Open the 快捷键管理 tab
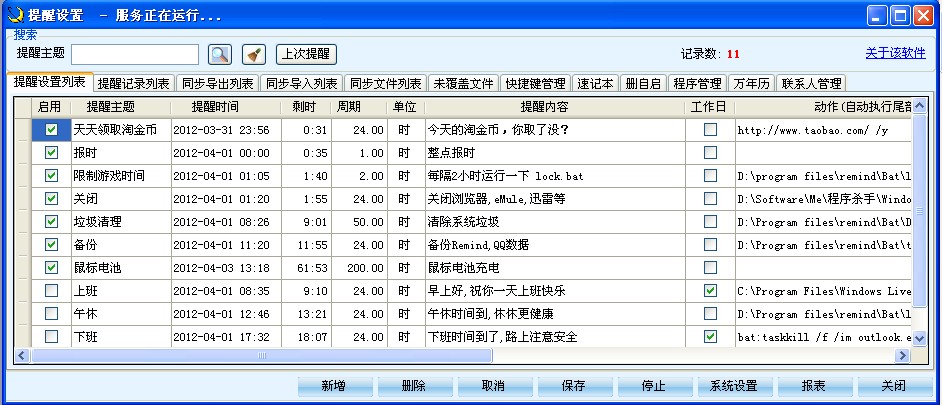Screen dimensions: 942x405 [x=535, y=83]
